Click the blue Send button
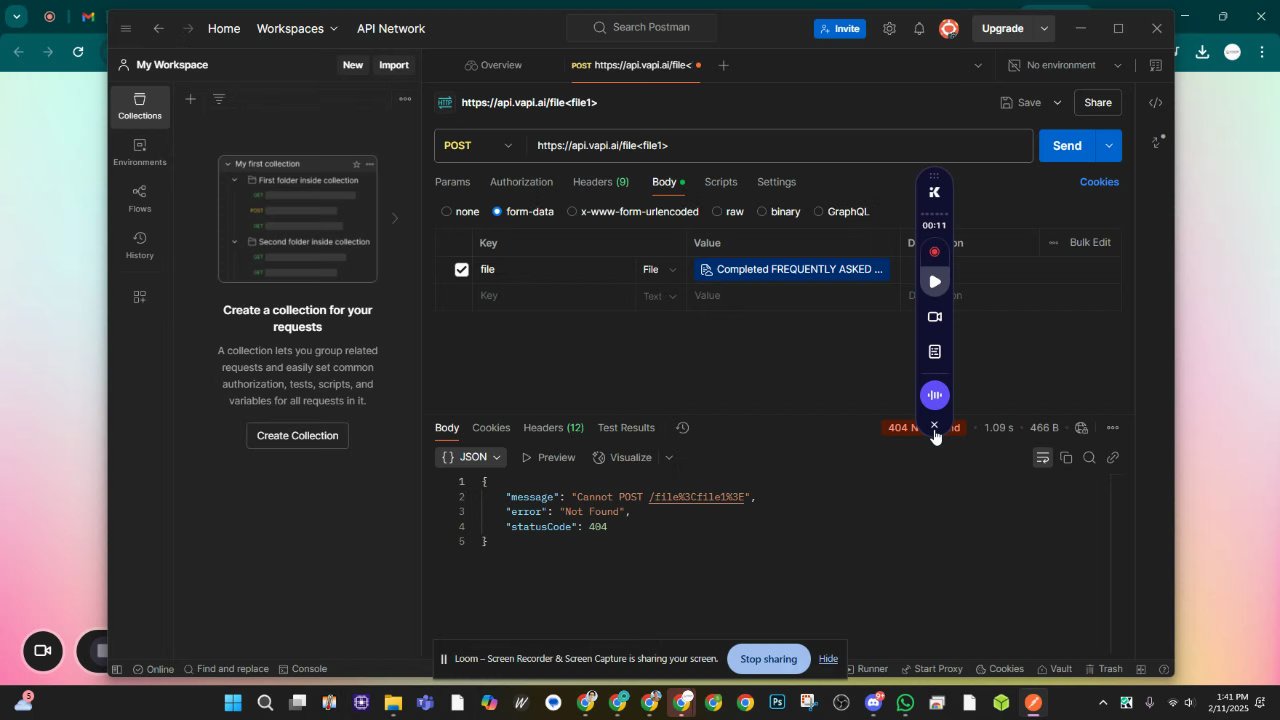 point(1067,146)
